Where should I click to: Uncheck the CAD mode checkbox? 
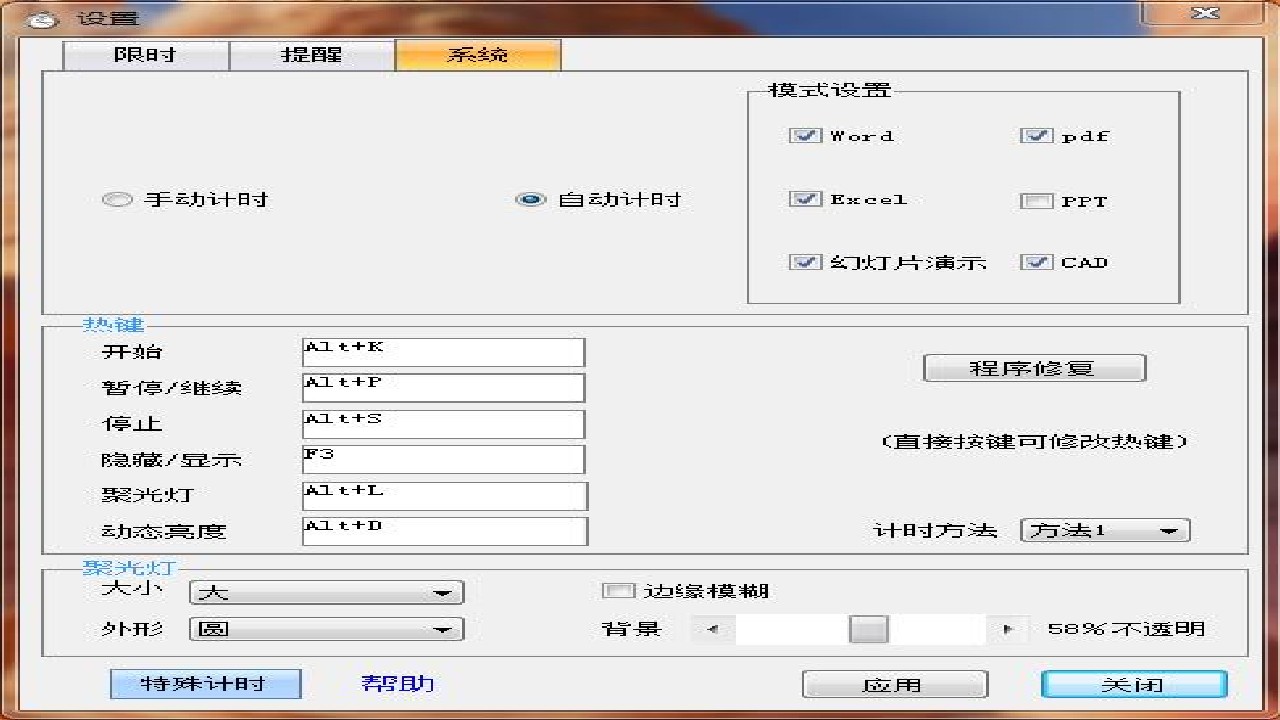click(1037, 262)
